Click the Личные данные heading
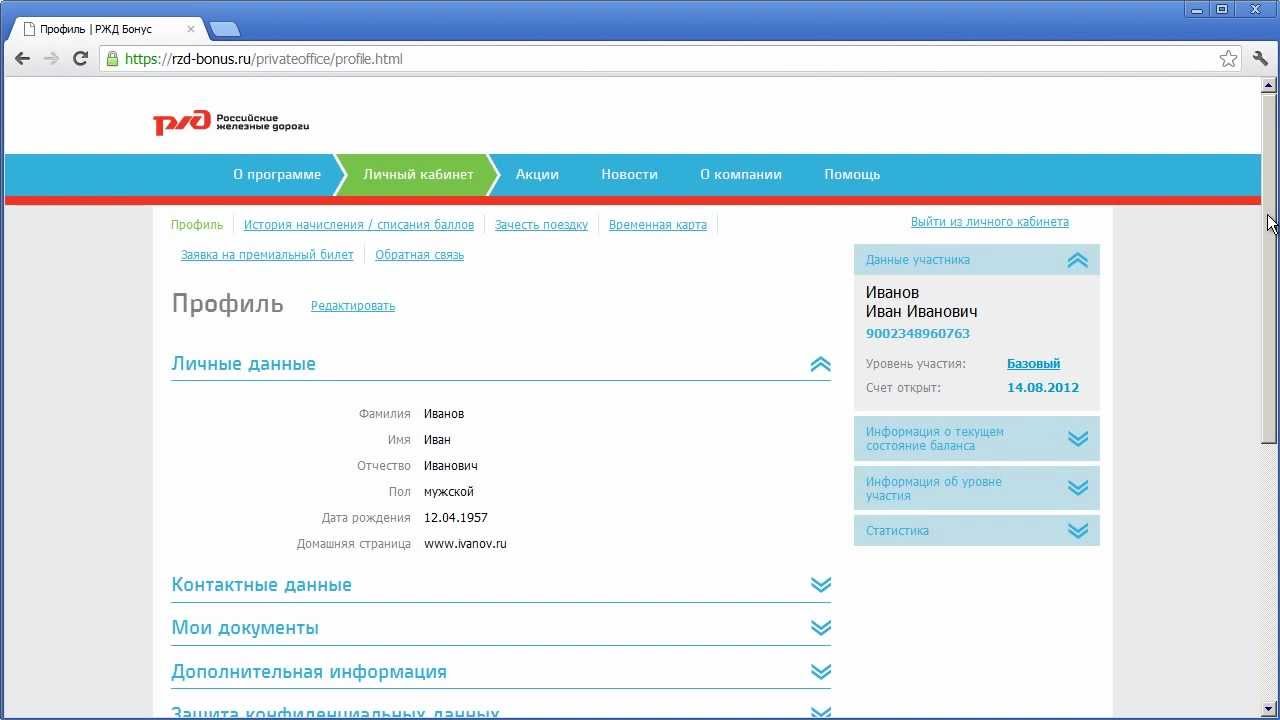Image resolution: width=1280 pixels, height=720 pixels. click(x=244, y=364)
